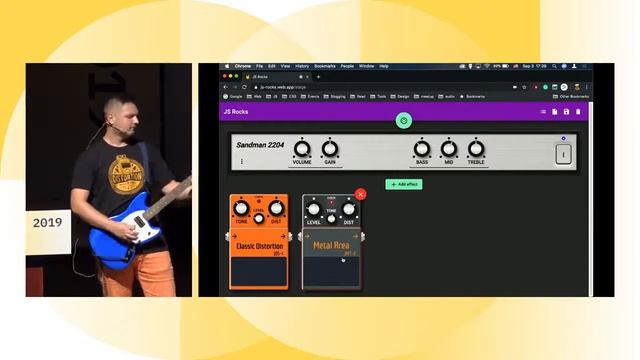Click the page vertical scrollbar

point(590,199)
